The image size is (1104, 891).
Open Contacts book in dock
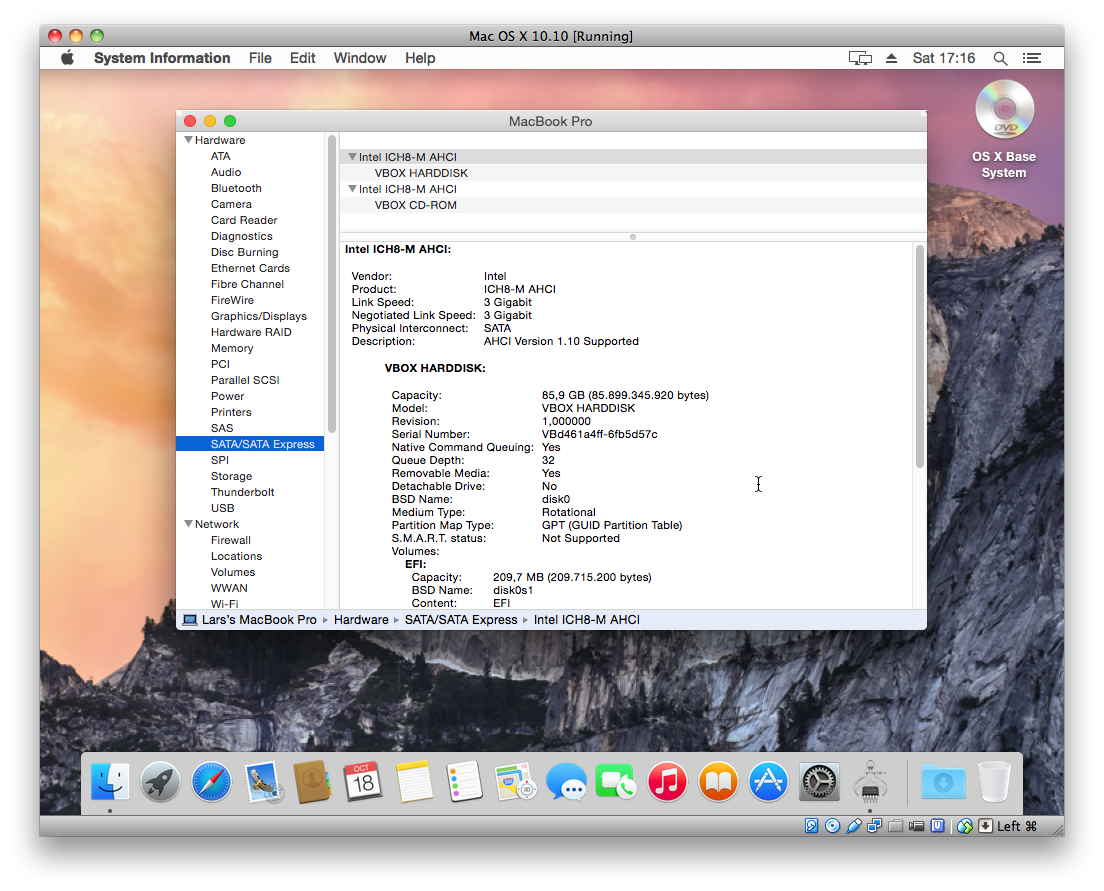tap(313, 782)
